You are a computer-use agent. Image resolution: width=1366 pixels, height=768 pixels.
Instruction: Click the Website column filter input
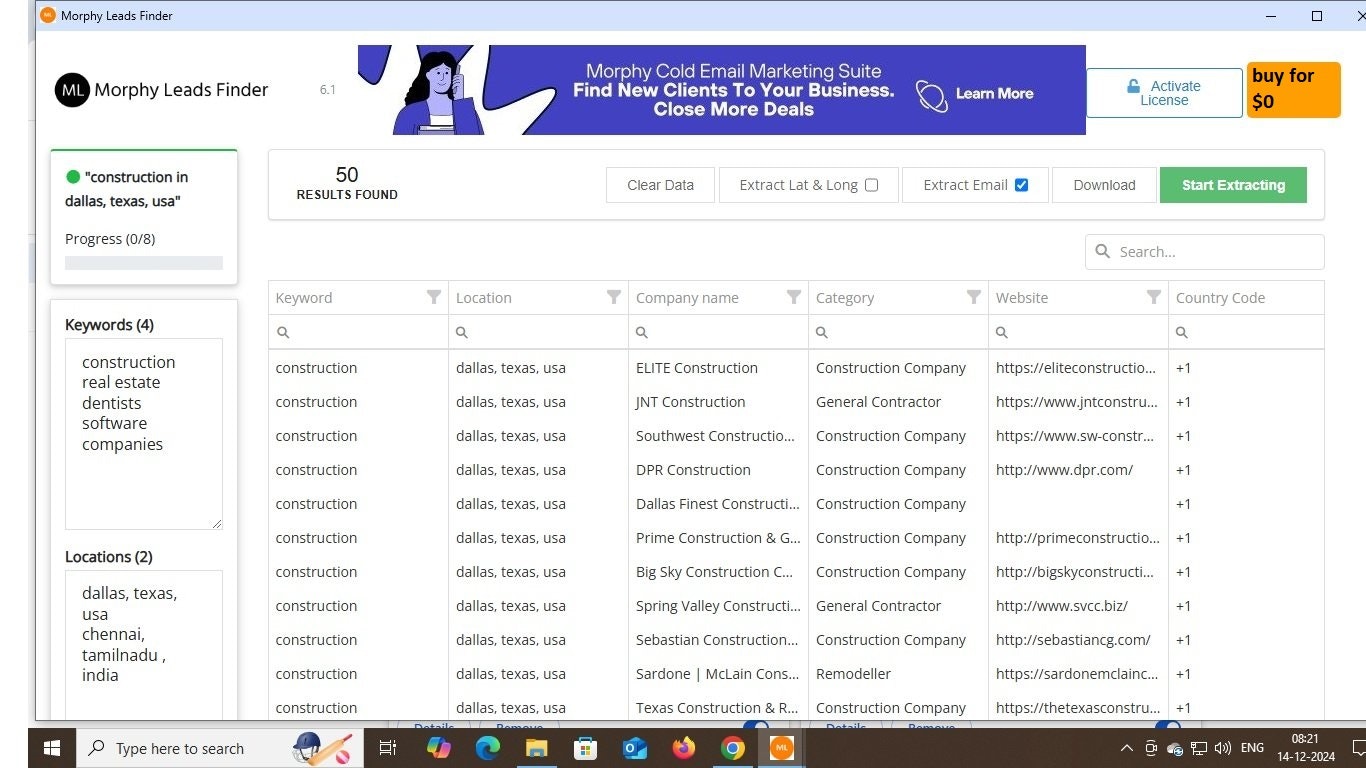click(1078, 332)
